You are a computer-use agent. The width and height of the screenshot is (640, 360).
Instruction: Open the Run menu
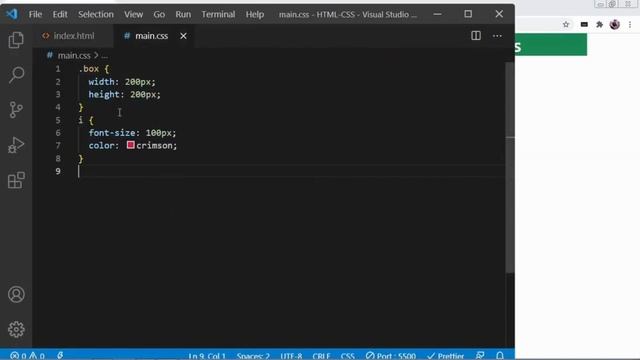tap(183, 14)
